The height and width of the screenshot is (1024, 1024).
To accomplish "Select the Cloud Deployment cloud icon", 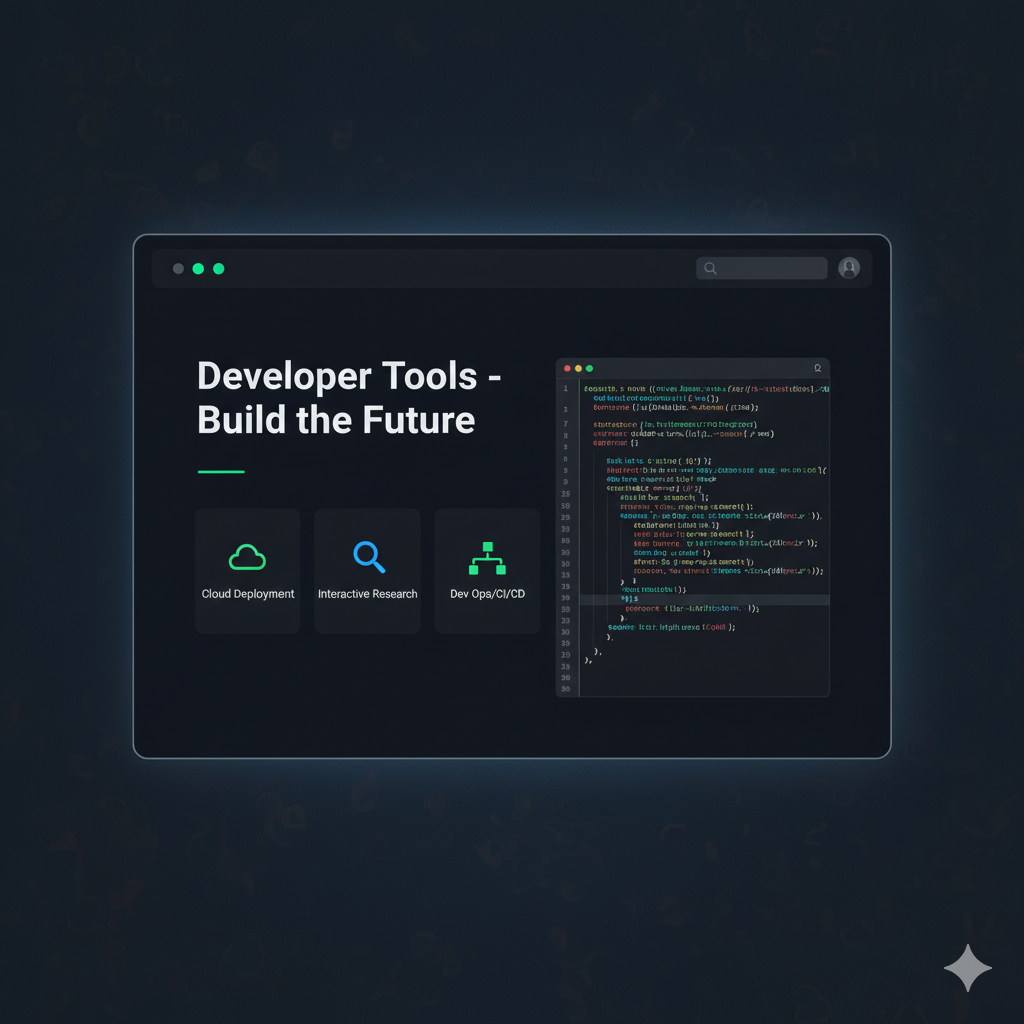I will click(247, 557).
